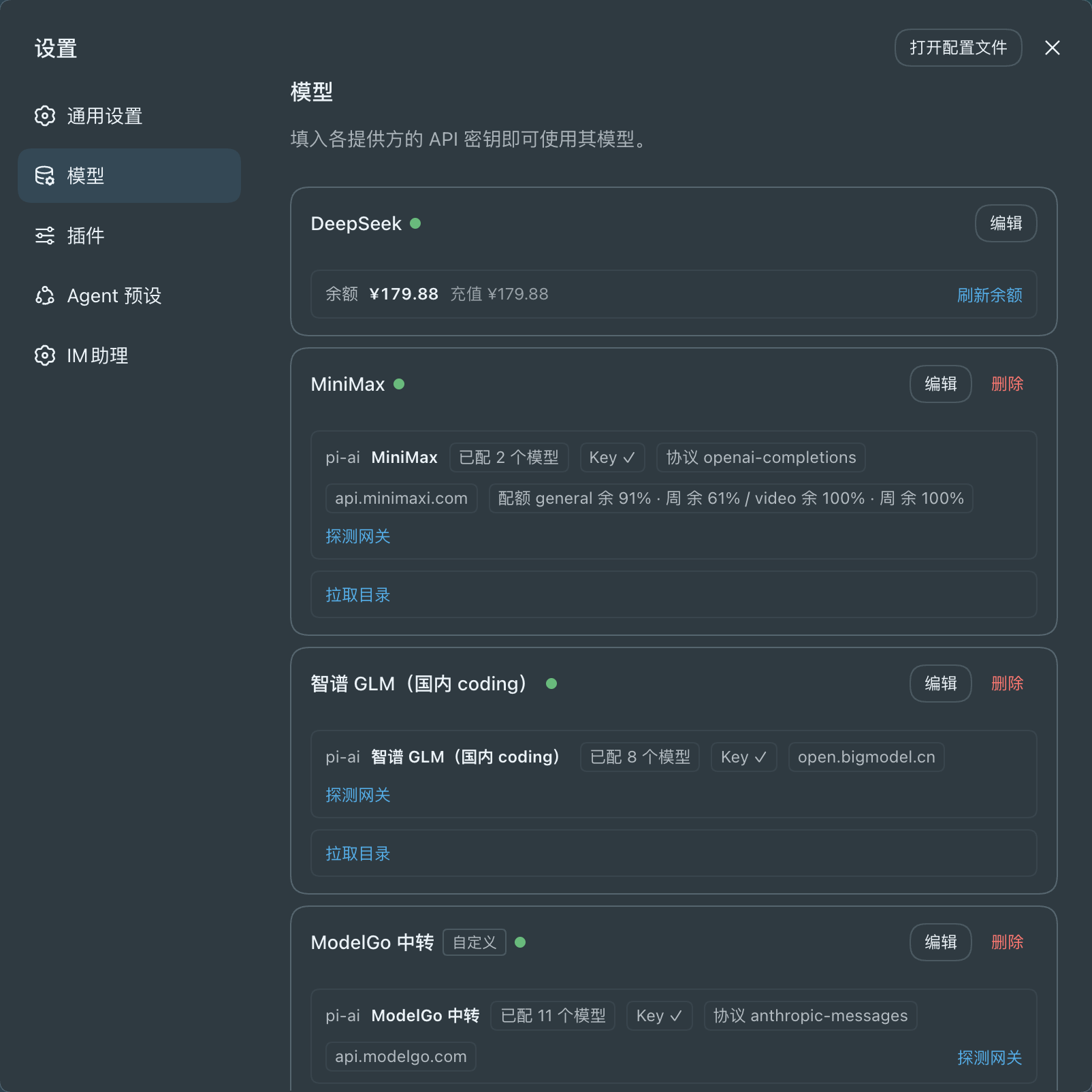Click the ModelGo 中转 card title
The width and height of the screenshot is (1092, 1092).
pyautogui.click(x=372, y=942)
